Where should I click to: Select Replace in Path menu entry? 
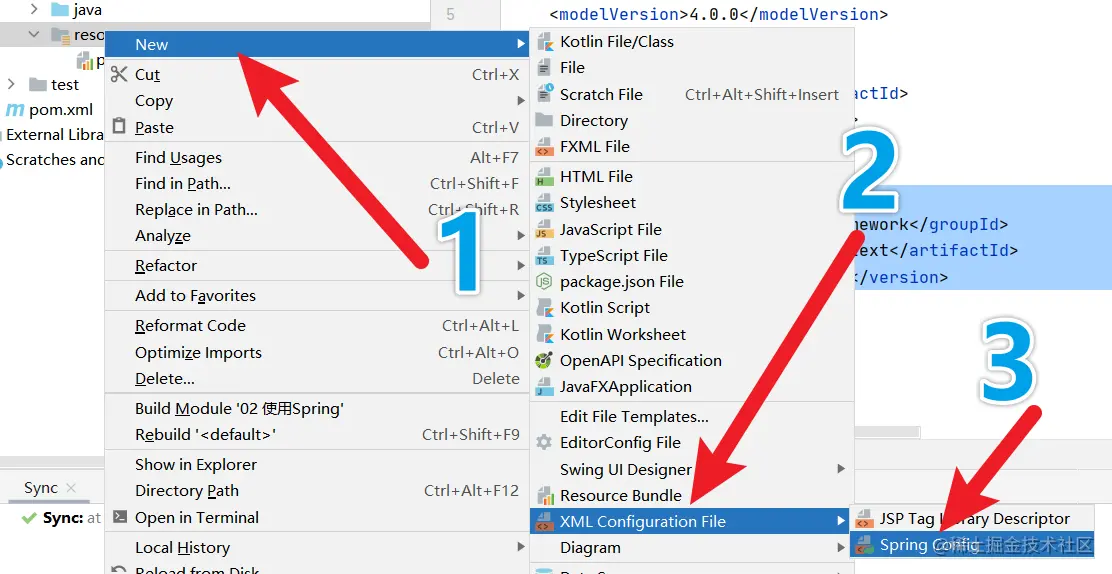coord(316,210)
